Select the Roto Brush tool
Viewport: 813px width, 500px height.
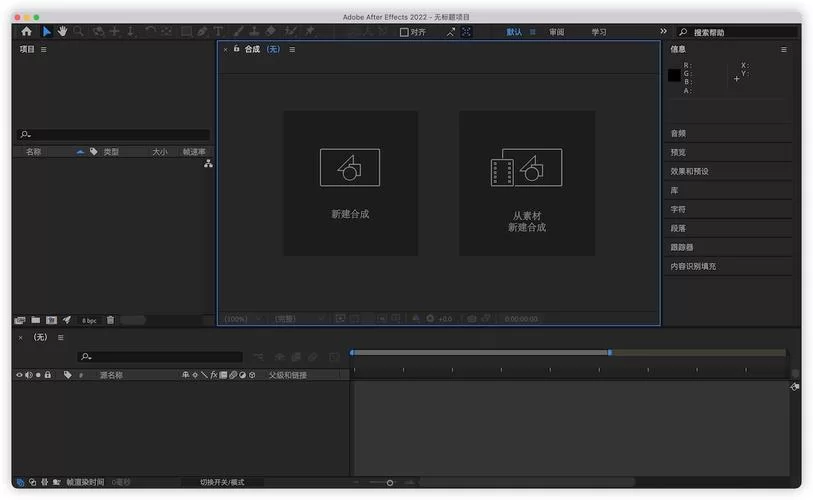tap(290, 32)
